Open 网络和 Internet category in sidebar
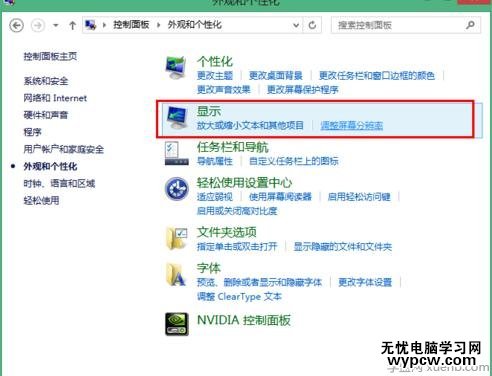Screen dimensions: 492x376 [55, 98]
